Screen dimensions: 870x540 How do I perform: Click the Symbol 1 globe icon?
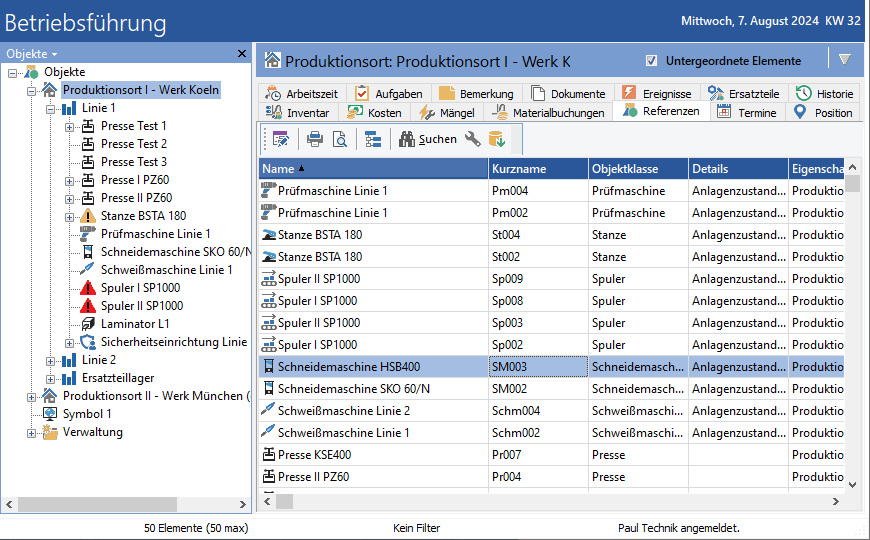(50, 414)
